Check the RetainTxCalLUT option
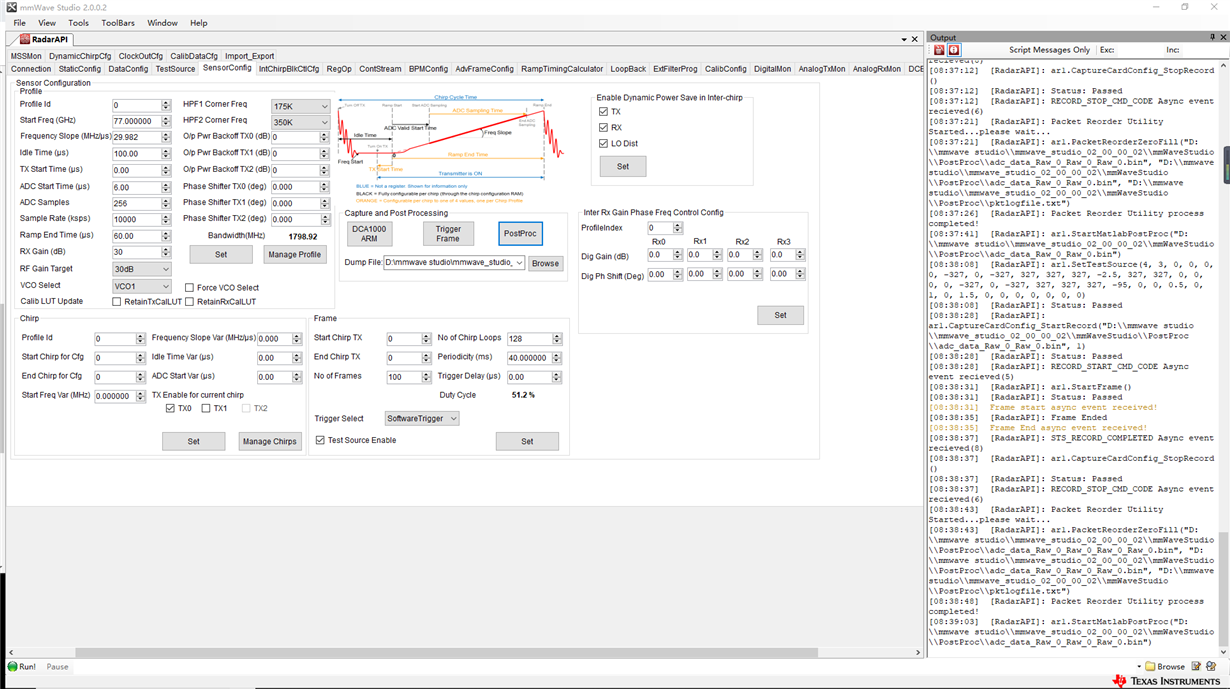Image resolution: width=1230 pixels, height=689 pixels. (117, 302)
